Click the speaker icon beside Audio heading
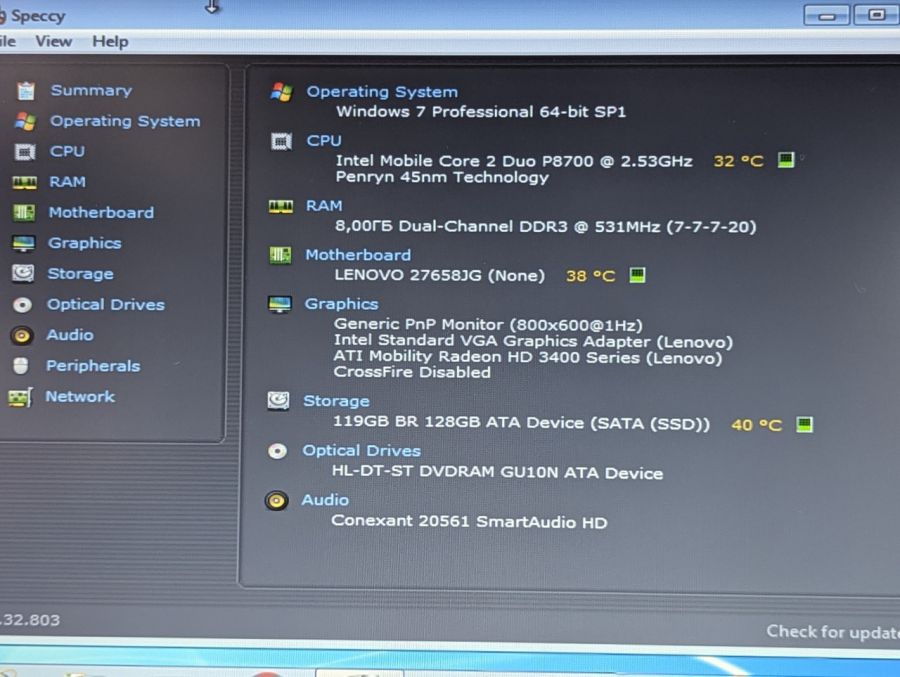Viewport: 900px width, 677px height. 276,501
